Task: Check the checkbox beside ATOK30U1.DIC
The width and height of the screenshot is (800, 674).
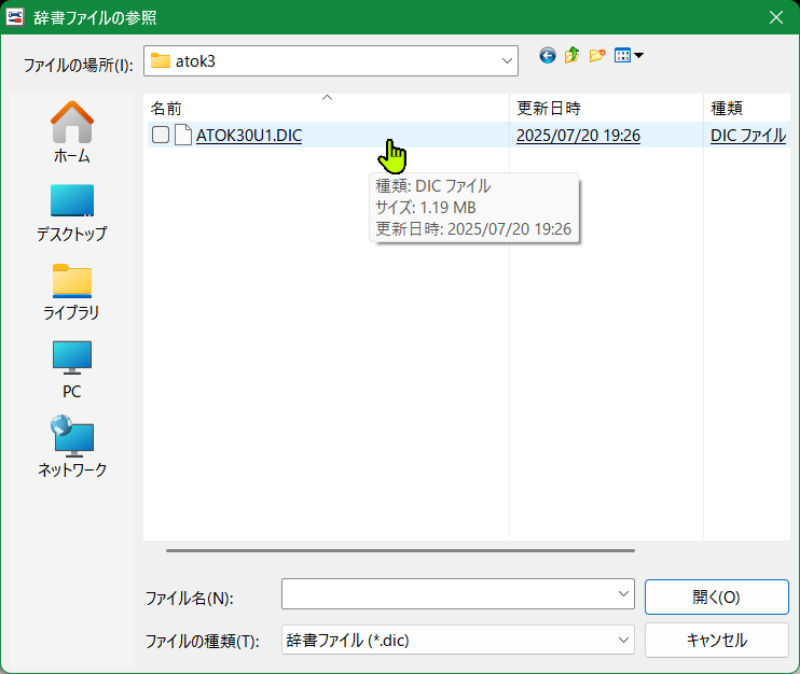Action: 161,135
